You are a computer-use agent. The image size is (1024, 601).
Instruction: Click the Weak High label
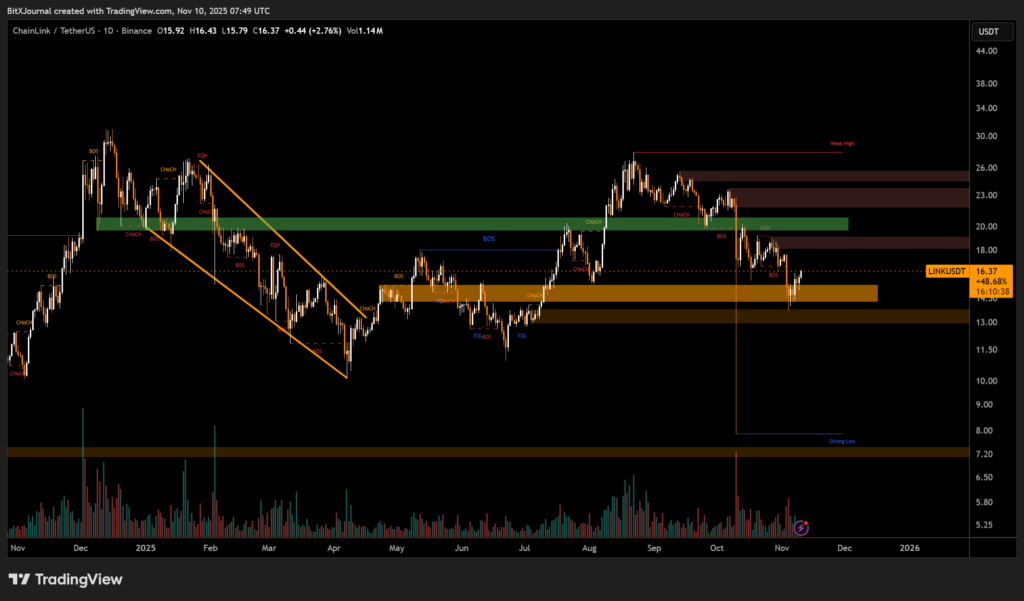[x=842, y=143]
